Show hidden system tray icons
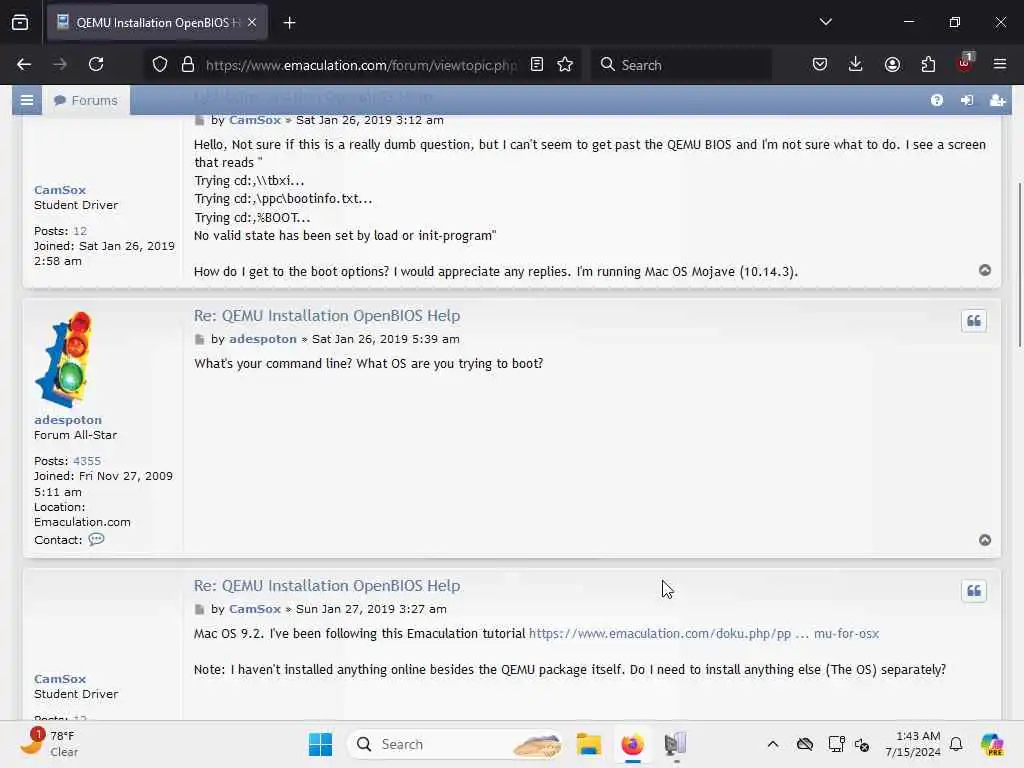 [x=773, y=744]
